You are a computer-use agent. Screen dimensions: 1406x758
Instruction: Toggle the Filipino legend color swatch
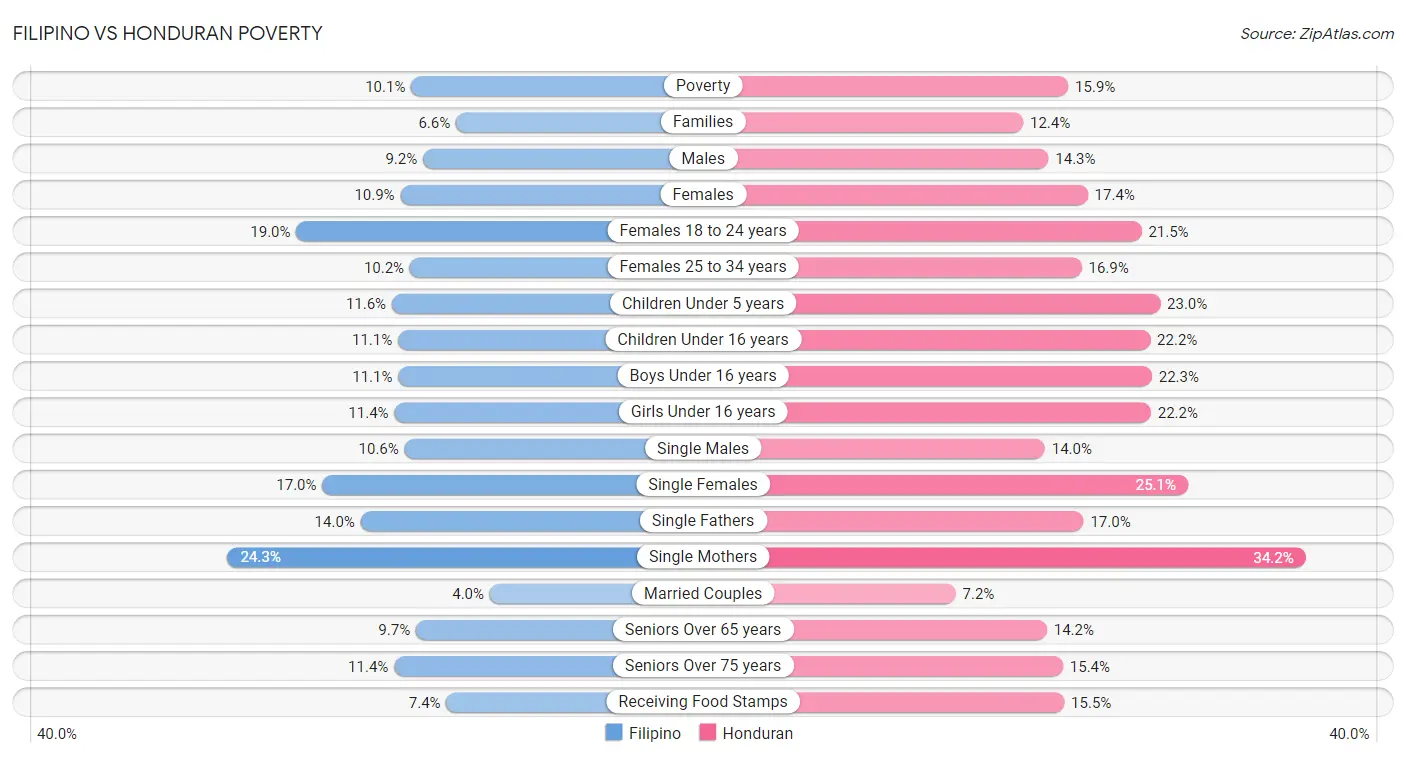click(613, 733)
